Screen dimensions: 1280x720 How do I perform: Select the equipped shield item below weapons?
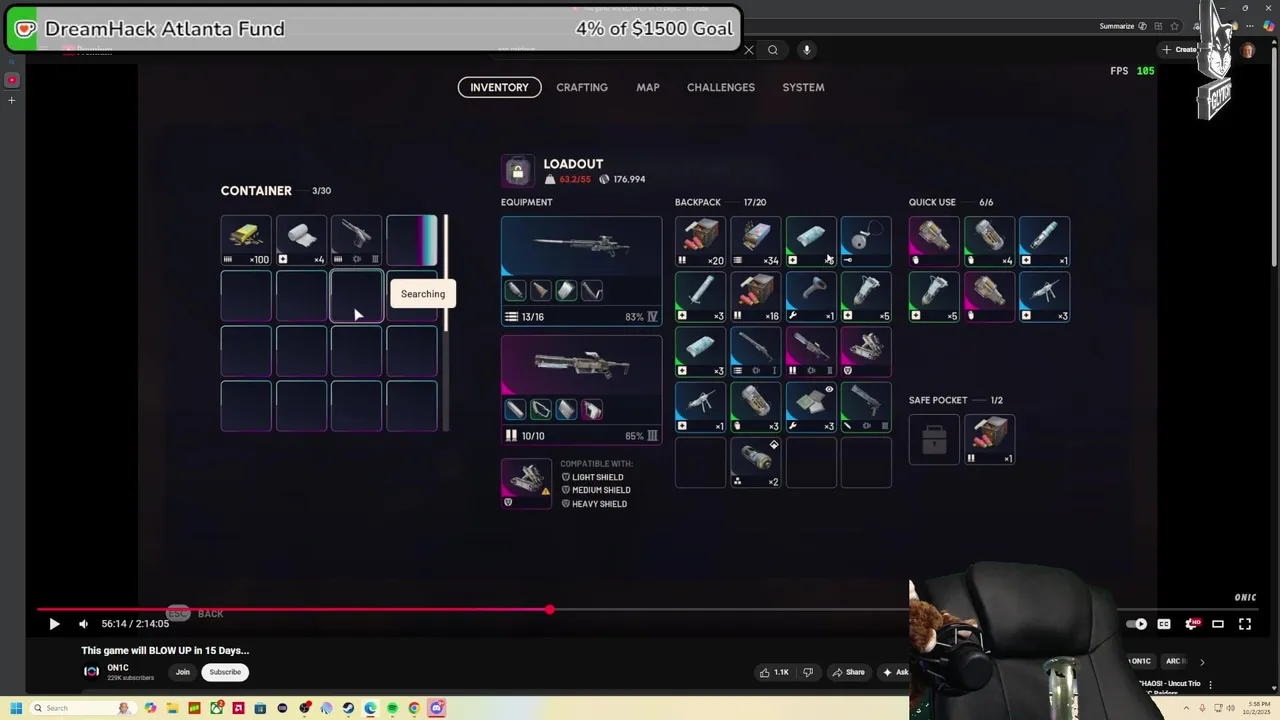click(x=526, y=483)
